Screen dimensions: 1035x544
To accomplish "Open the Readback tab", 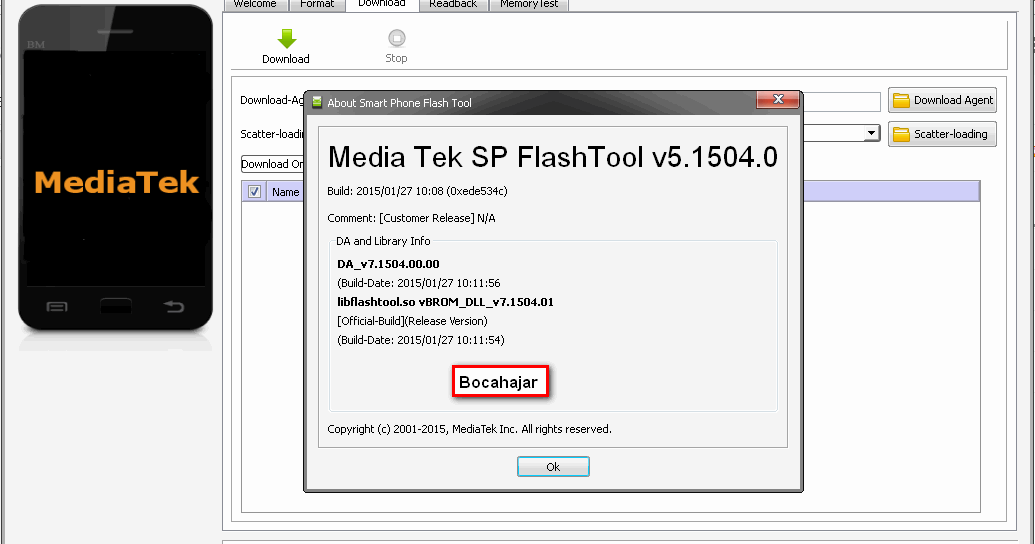I will 453,5.
